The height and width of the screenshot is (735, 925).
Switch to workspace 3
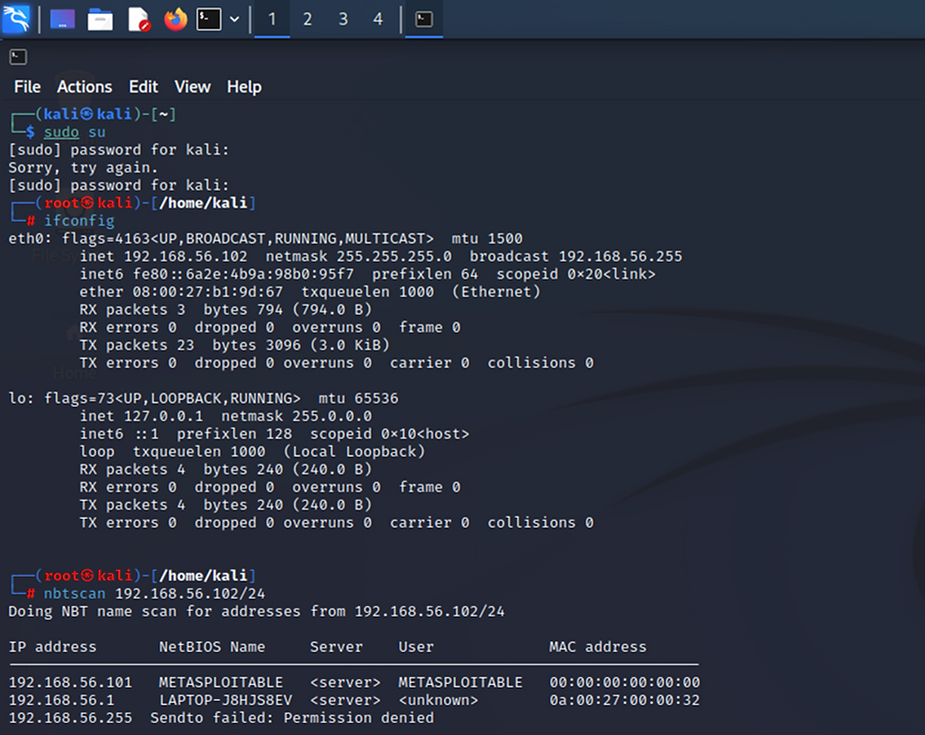click(x=343, y=18)
